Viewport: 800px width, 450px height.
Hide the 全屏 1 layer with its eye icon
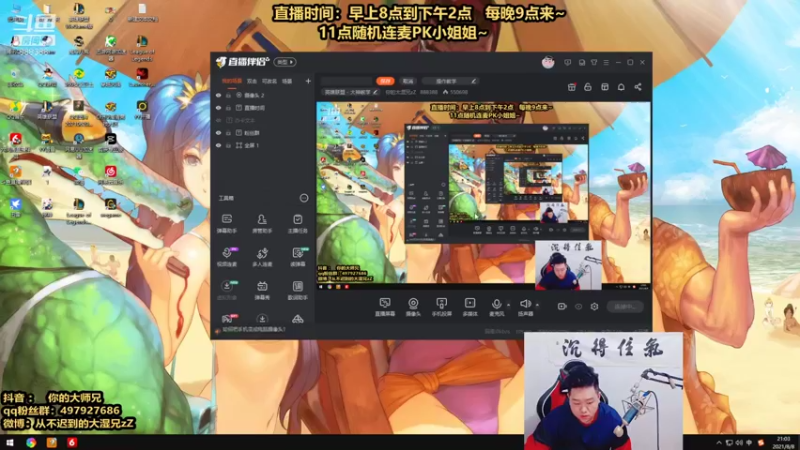click(218, 145)
